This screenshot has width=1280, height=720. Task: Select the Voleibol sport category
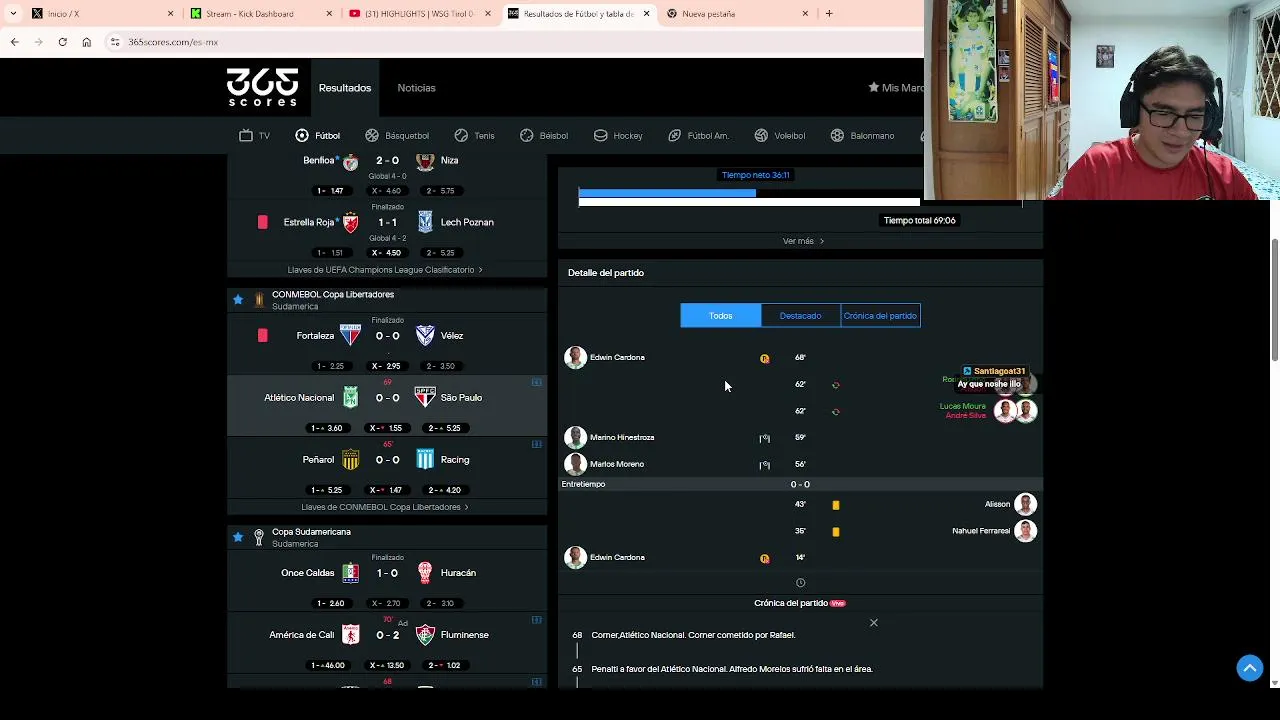(x=779, y=135)
